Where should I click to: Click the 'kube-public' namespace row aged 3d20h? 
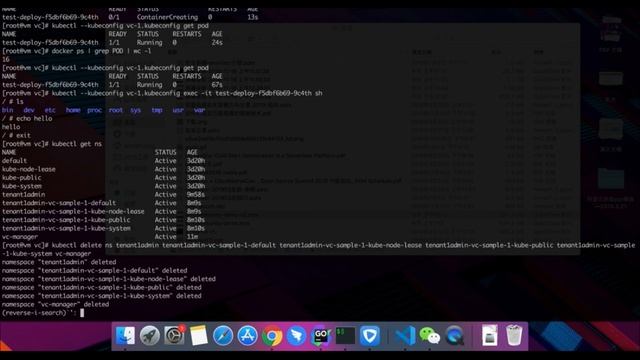pyautogui.click(x=104, y=178)
